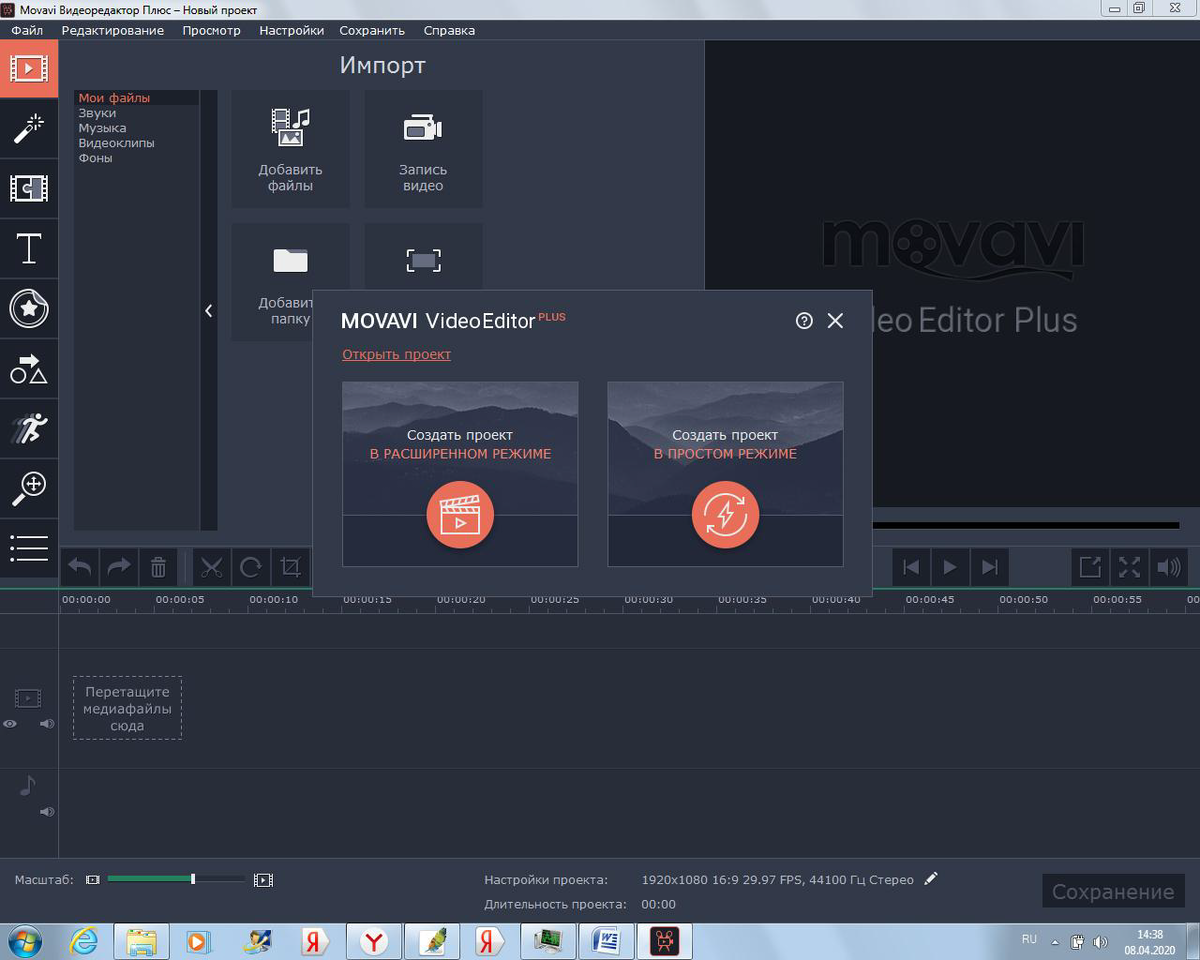Open the Сохранить menu
The image size is (1200, 960).
tap(372, 30)
